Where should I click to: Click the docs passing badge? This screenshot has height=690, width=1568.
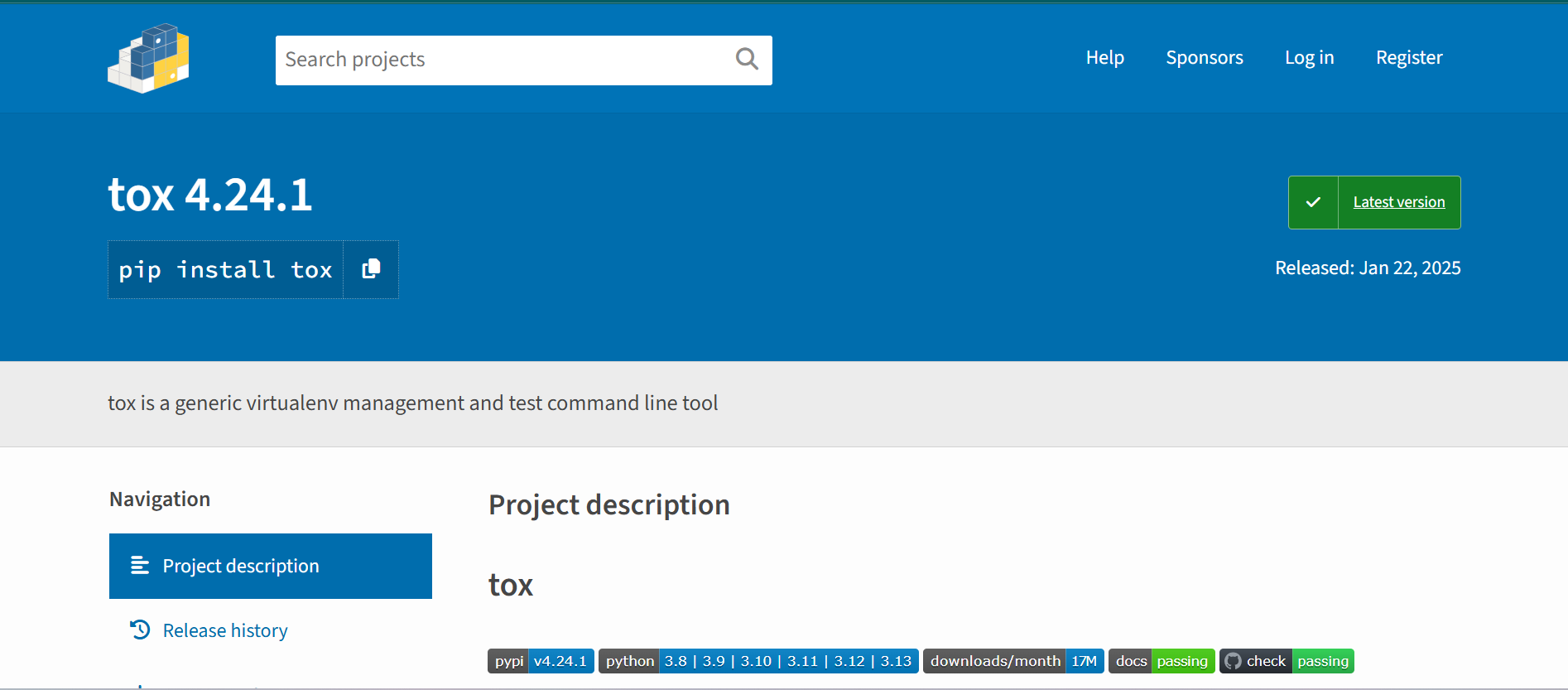pos(1162,661)
